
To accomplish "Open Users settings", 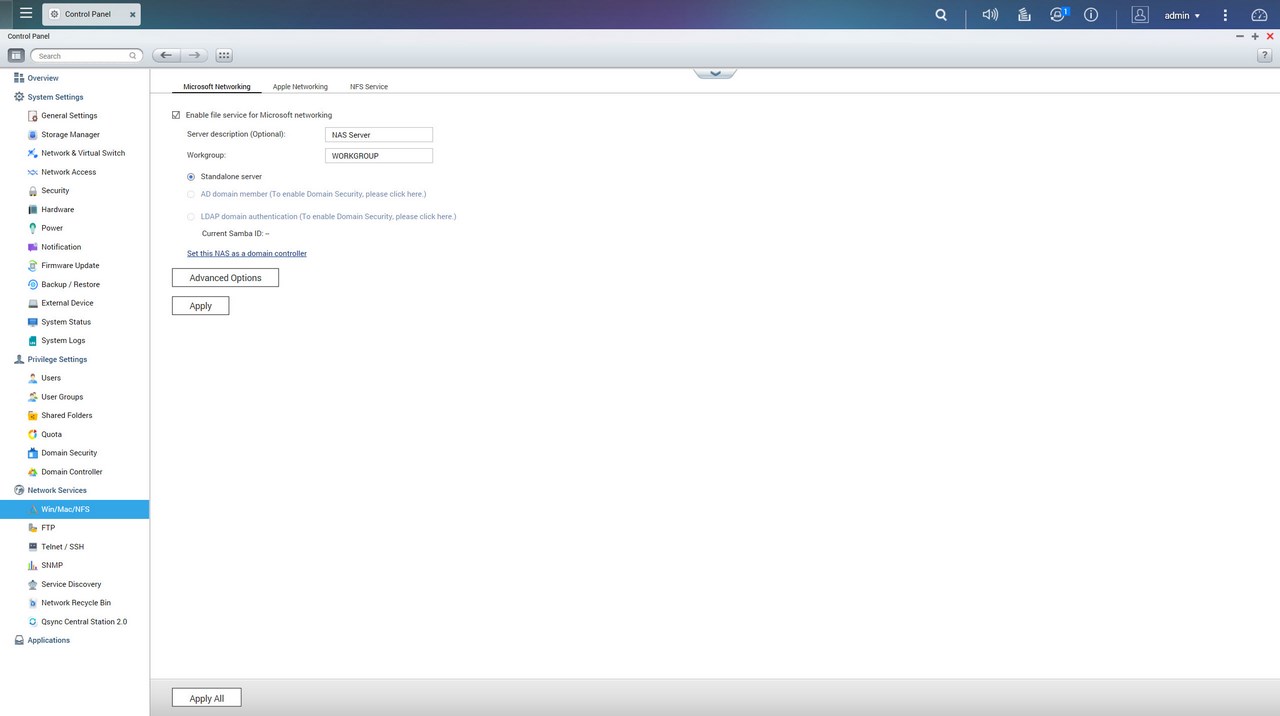I will coord(51,378).
